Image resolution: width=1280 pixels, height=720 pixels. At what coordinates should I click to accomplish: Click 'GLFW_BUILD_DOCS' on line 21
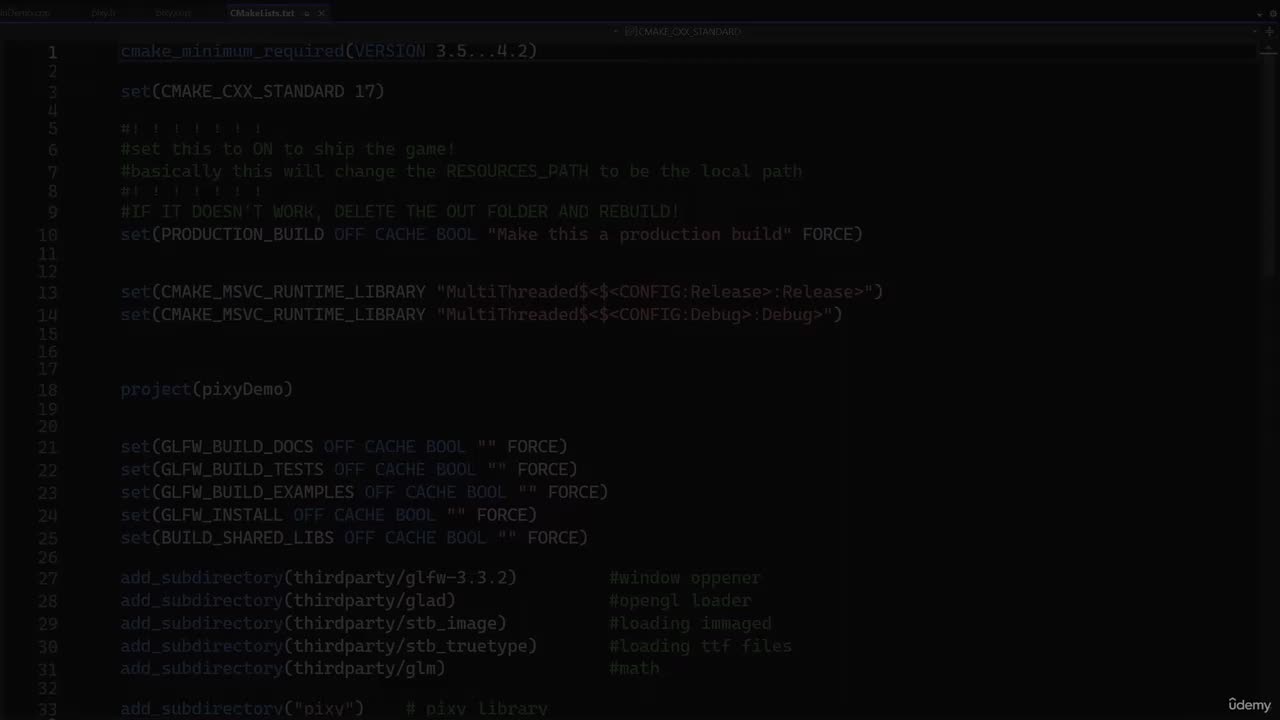click(237, 446)
